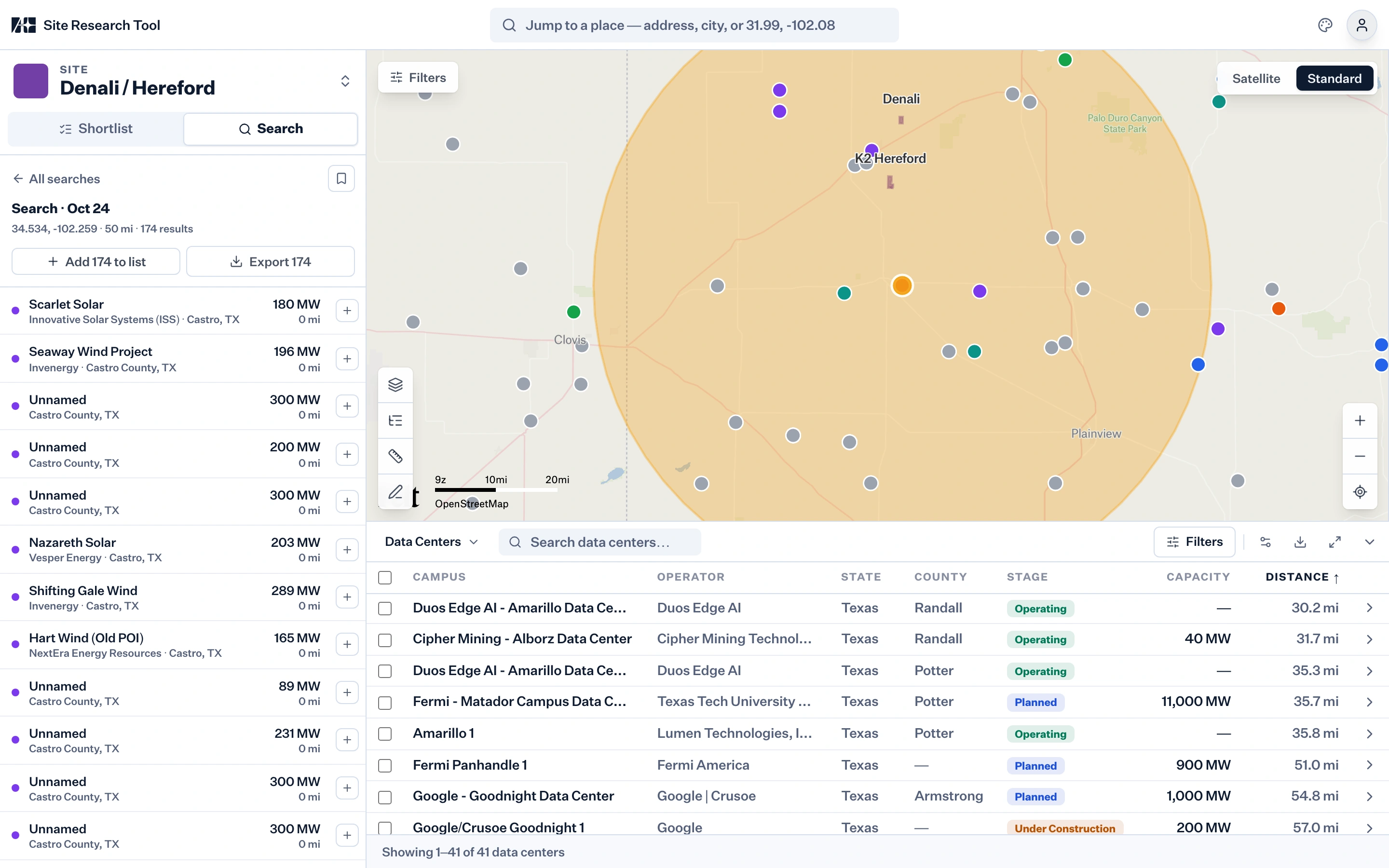
Task: Add the 231 MW Unnamed project
Action: coord(347,740)
